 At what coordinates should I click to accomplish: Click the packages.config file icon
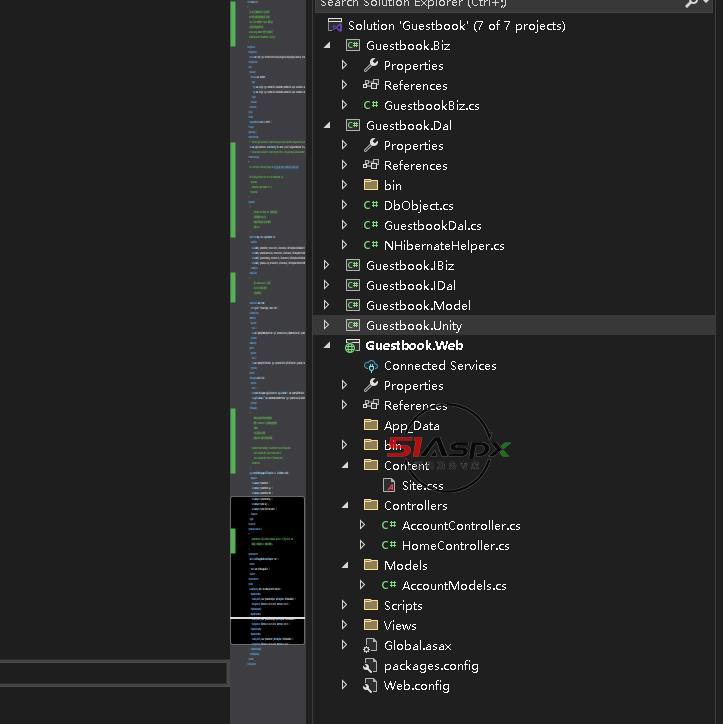tap(371, 665)
